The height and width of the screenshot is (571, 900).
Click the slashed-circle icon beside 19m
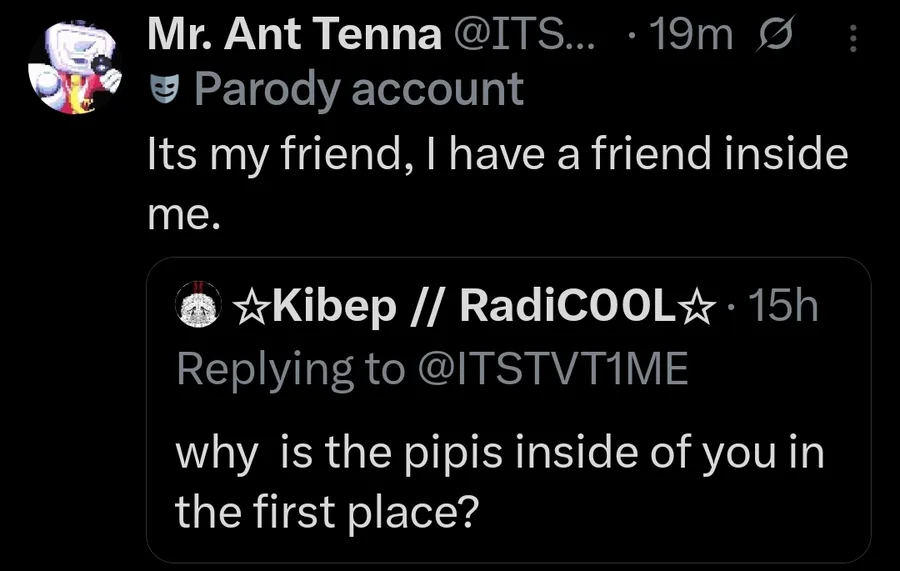tap(775, 36)
